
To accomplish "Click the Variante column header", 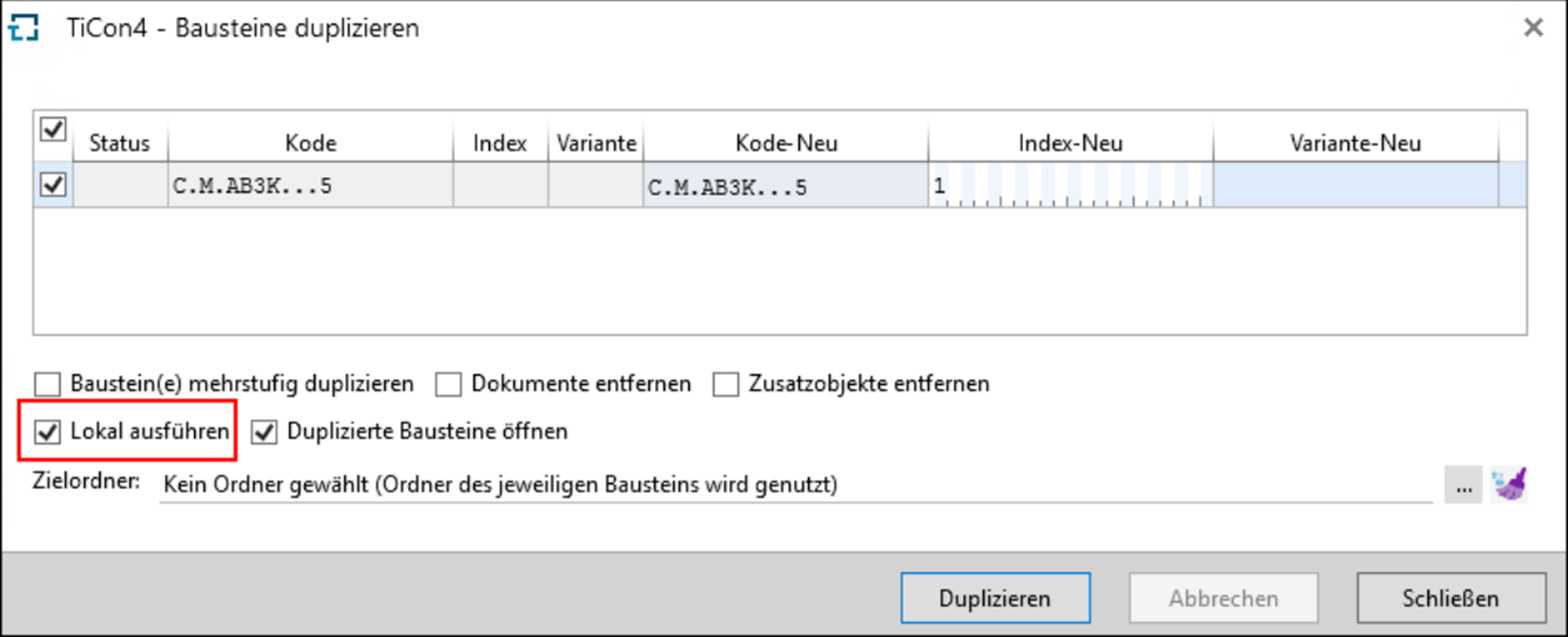I will (x=596, y=143).
